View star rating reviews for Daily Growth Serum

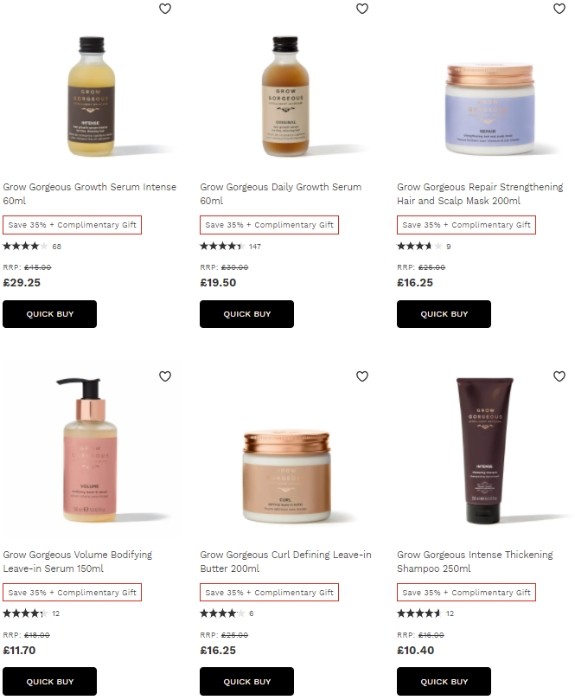(230, 246)
